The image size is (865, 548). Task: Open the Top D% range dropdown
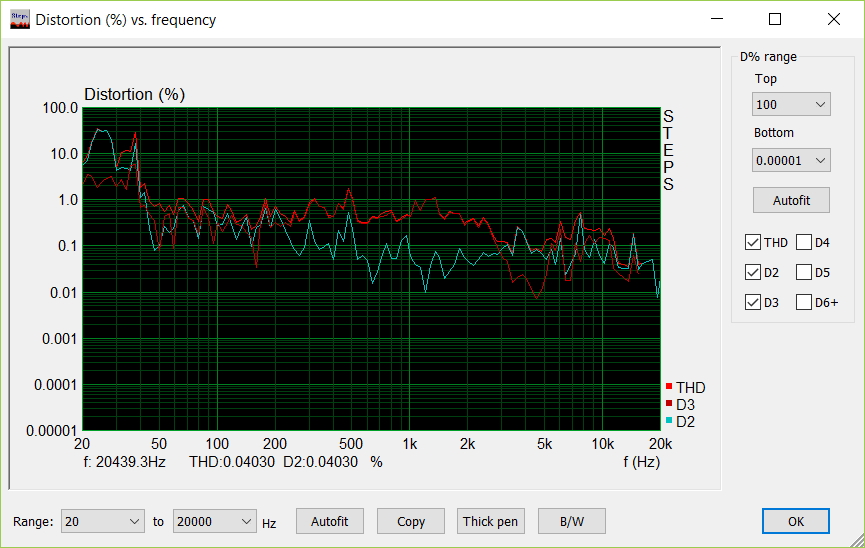(791, 104)
